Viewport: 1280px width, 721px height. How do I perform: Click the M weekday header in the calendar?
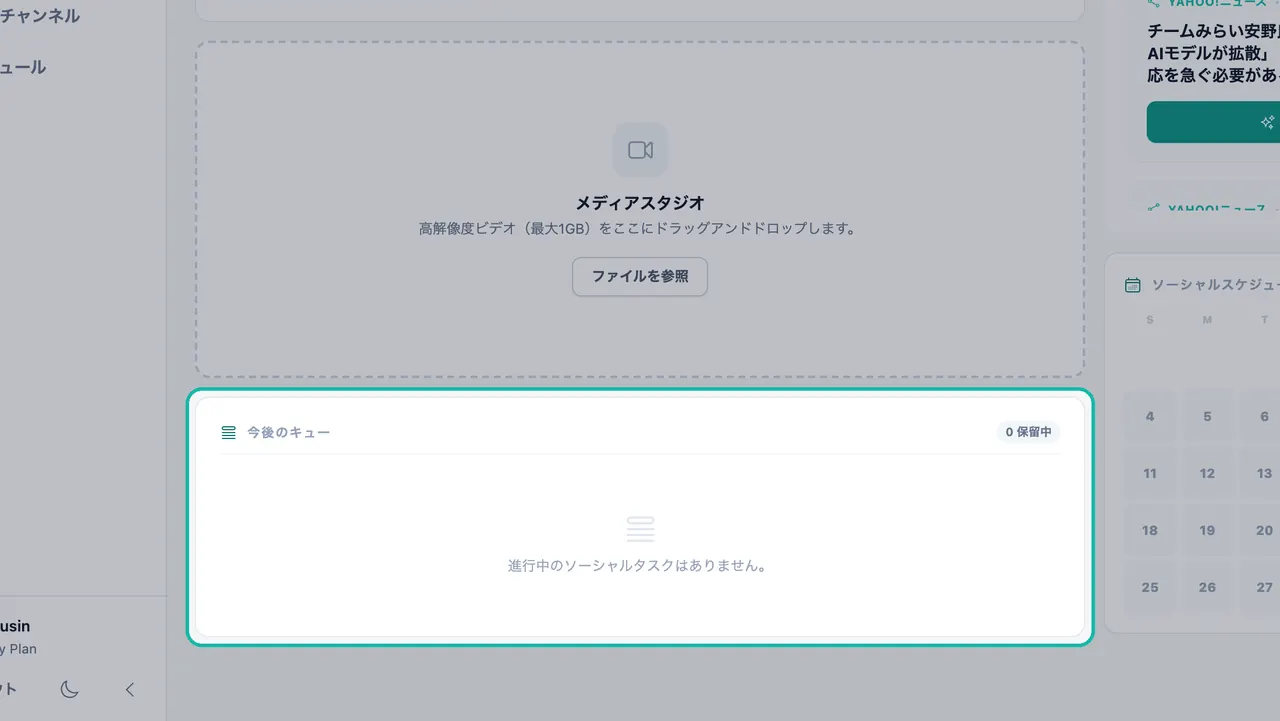[x=1207, y=320]
